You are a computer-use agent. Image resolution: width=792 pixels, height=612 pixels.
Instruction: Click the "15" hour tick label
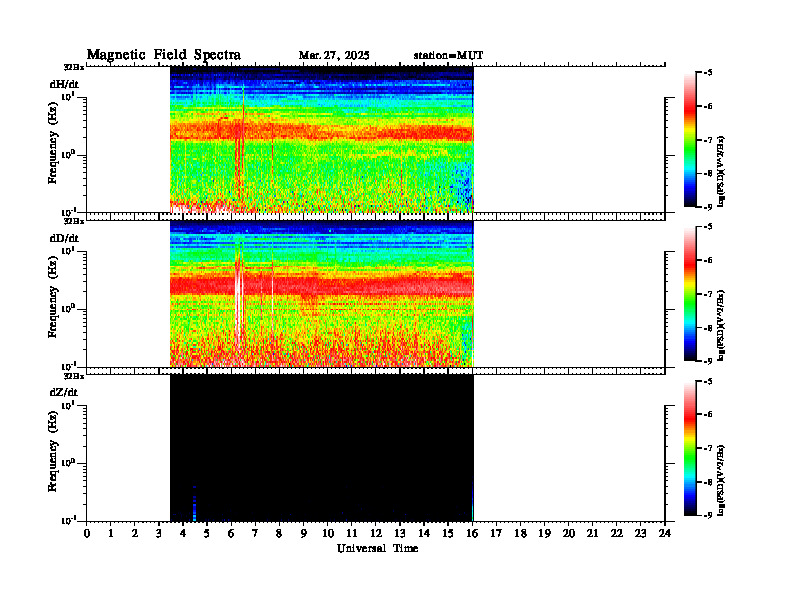448,534
